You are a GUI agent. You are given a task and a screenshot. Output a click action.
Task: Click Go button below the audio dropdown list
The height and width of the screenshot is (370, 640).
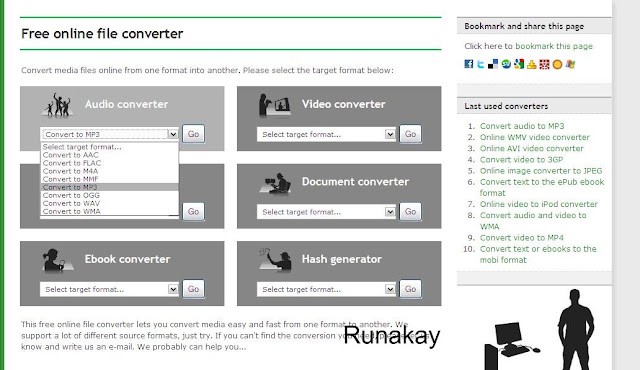193,211
